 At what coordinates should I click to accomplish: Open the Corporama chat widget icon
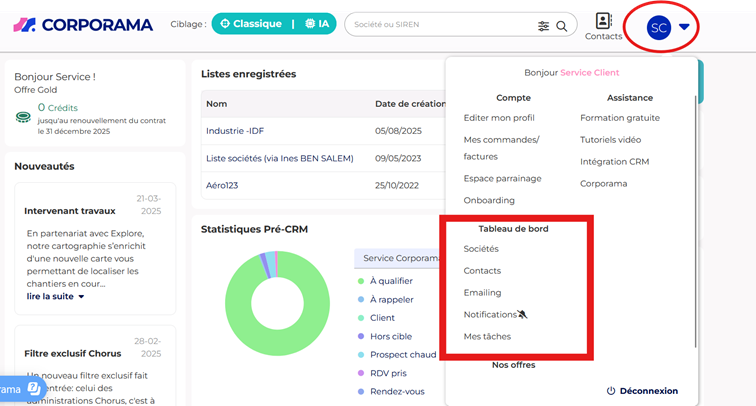tap(33, 389)
